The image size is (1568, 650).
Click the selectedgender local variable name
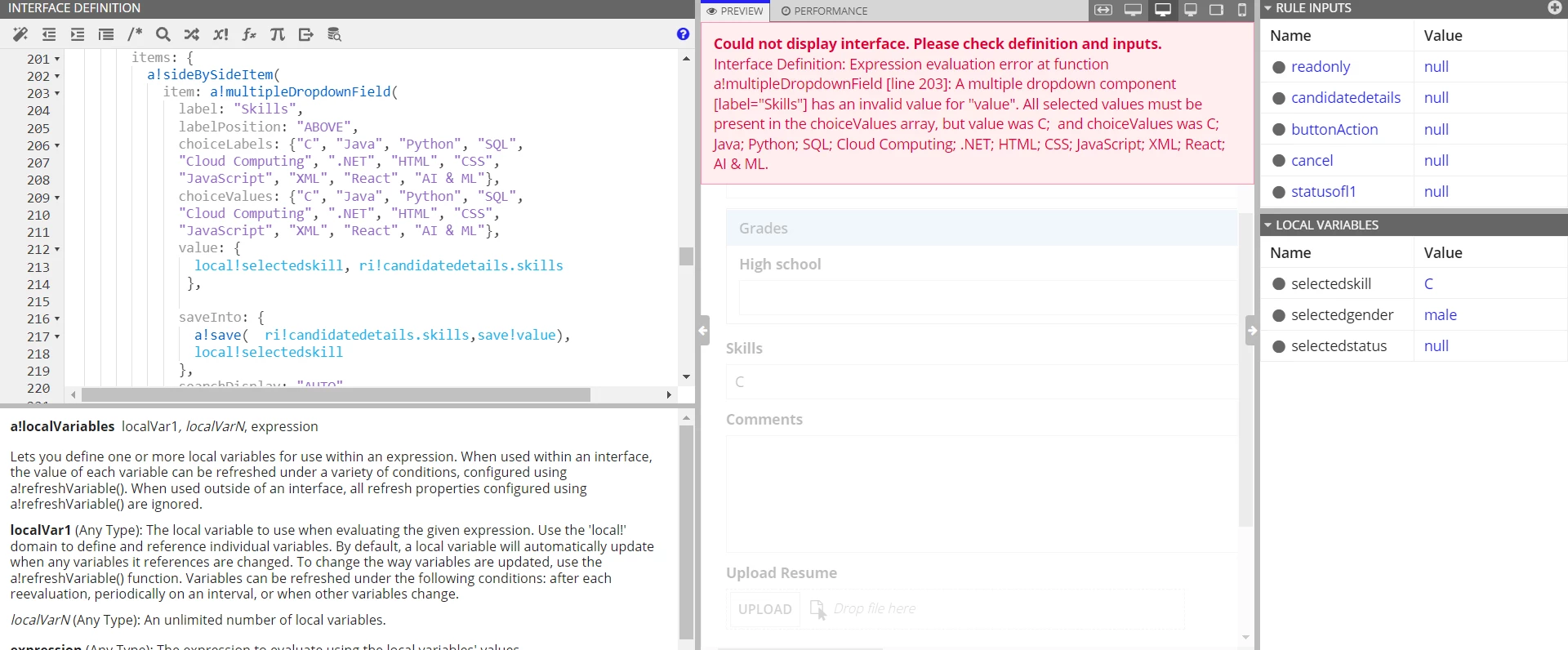(1342, 315)
